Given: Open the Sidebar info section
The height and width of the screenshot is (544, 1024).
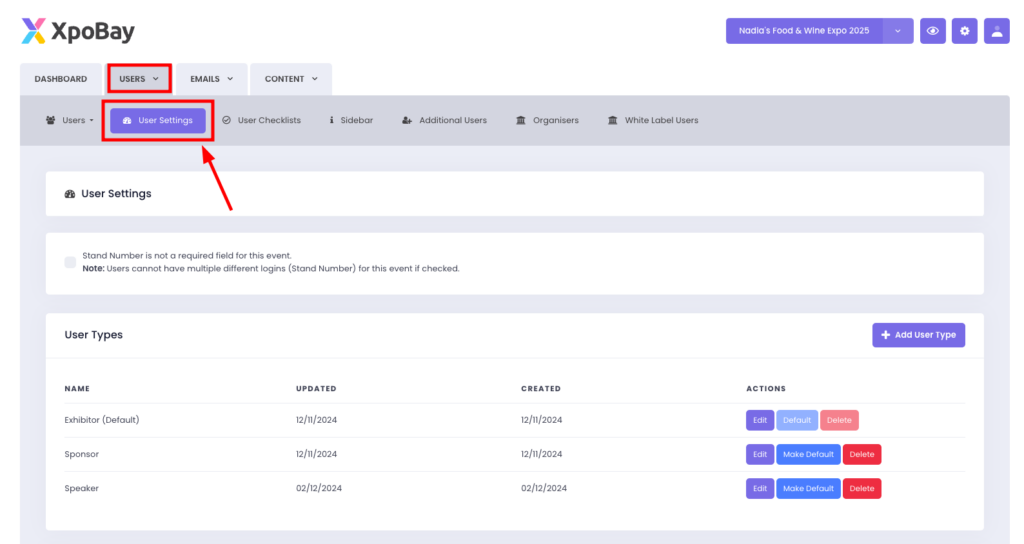Looking at the screenshot, I should click(x=351, y=120).
